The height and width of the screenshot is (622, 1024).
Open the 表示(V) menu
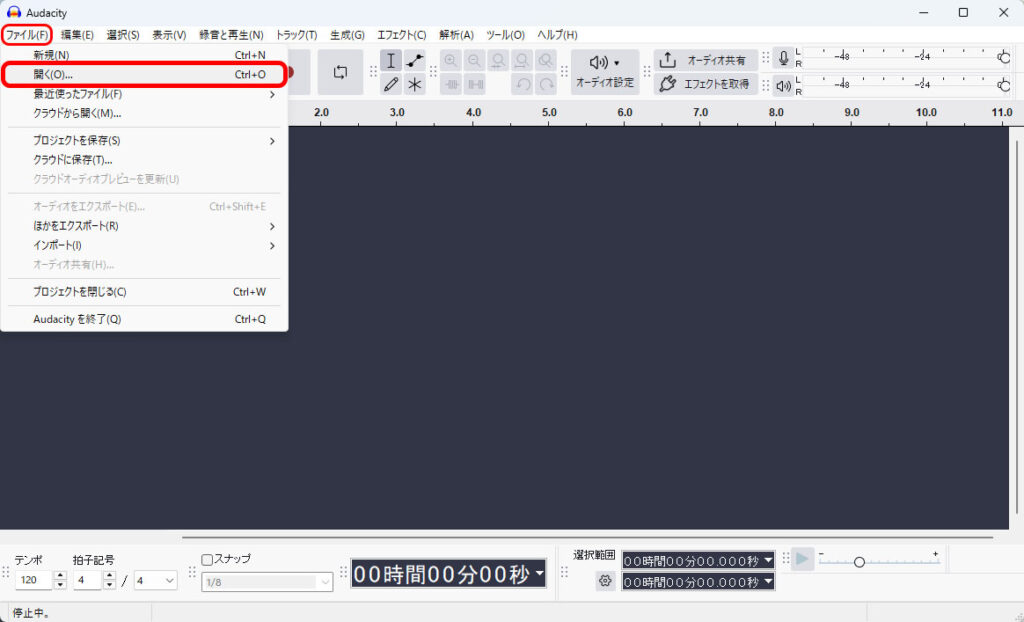pos(169,35)
